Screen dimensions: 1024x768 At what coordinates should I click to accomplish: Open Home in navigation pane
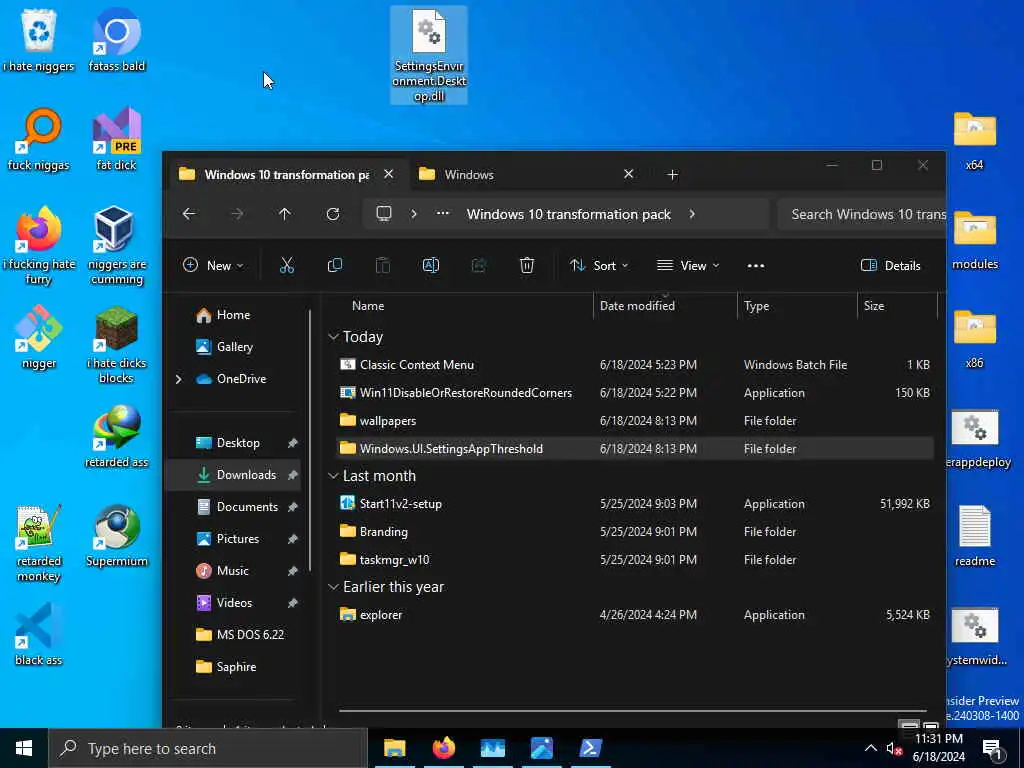tap(233, 315)
